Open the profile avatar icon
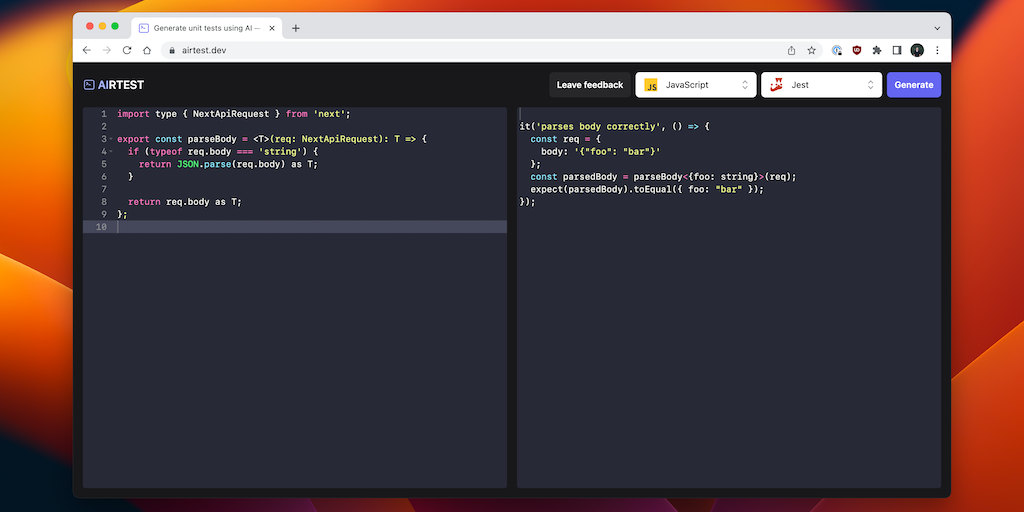Image resolution: width=1024 pixels, height=512 pixels. coord(918,50)
